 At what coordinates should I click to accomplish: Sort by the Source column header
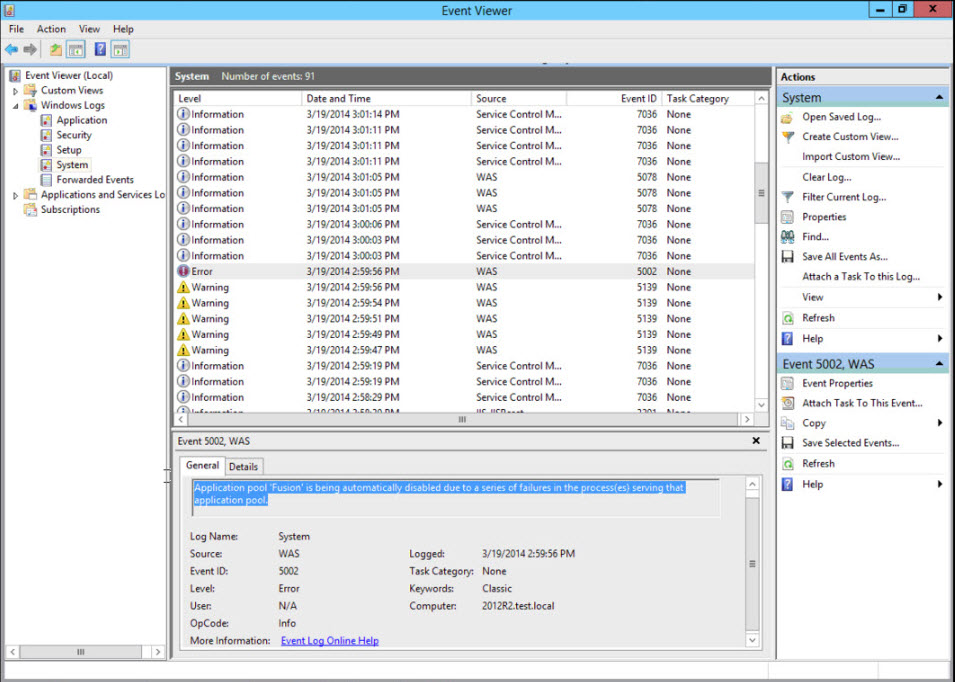point(519,99)
